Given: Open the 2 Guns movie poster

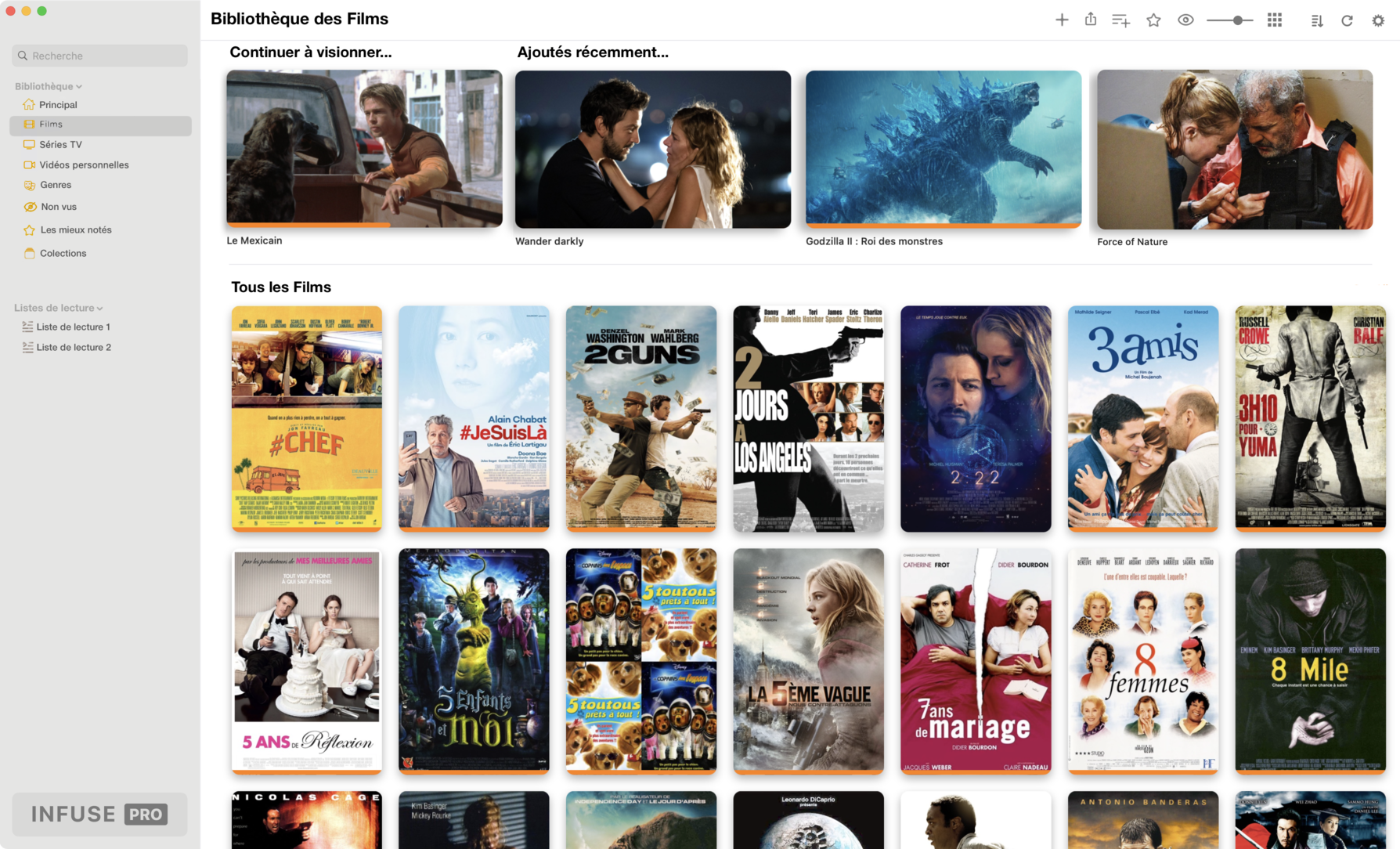Looking at the screenshot, I should click(x=641, y=419).
